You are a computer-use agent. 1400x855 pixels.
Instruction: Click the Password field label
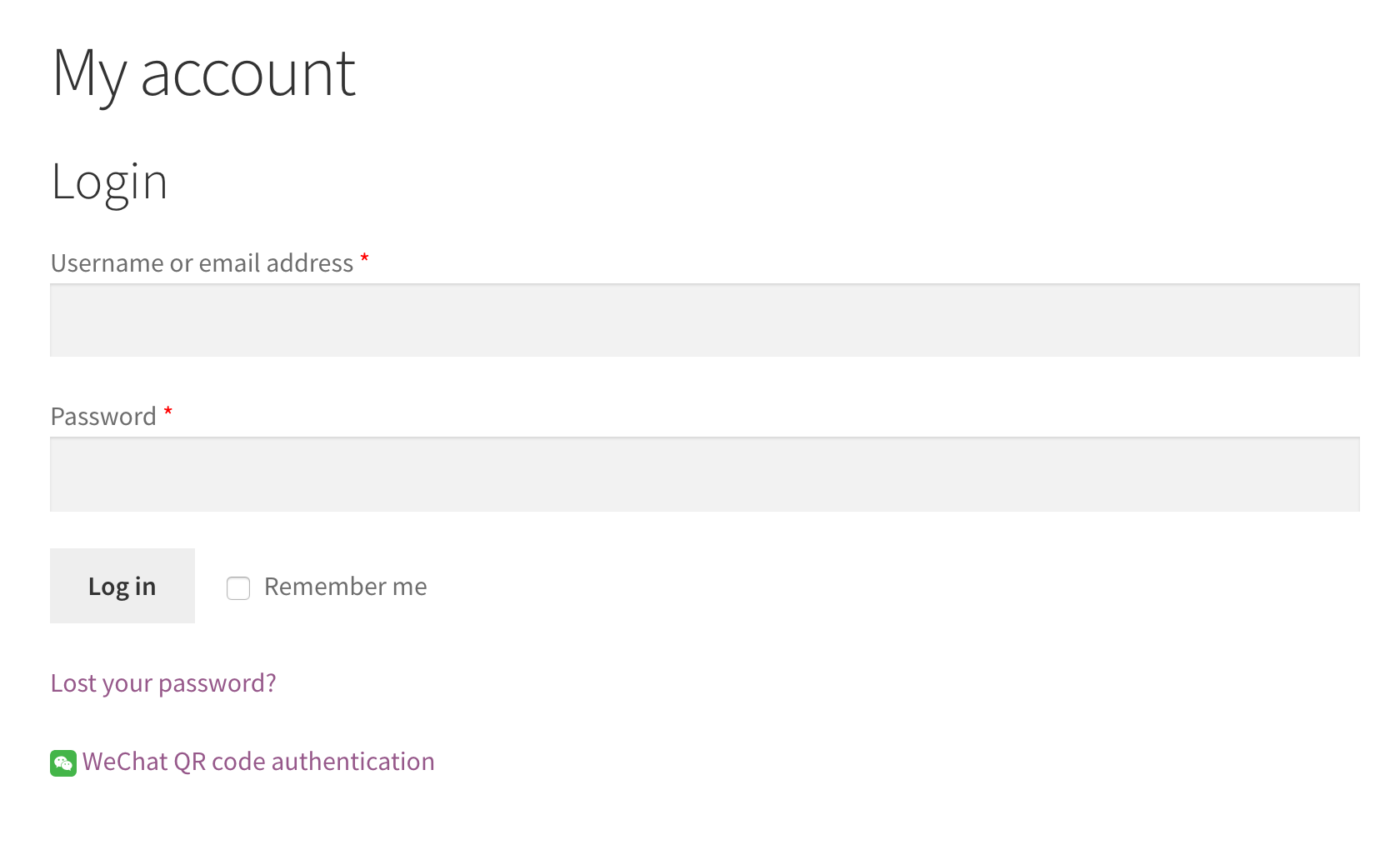[103, 417]
